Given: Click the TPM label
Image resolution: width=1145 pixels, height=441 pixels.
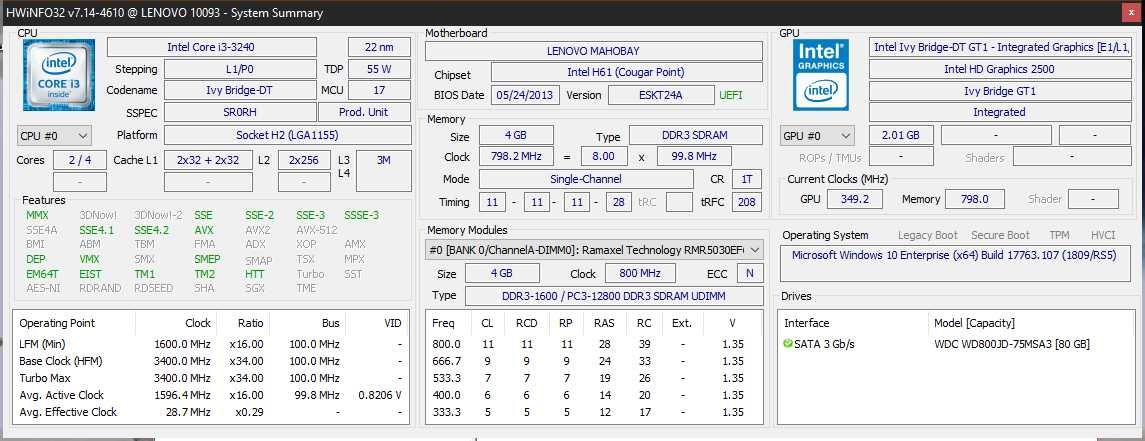Looking at the screenshot, I should (x=1060, y=235).
